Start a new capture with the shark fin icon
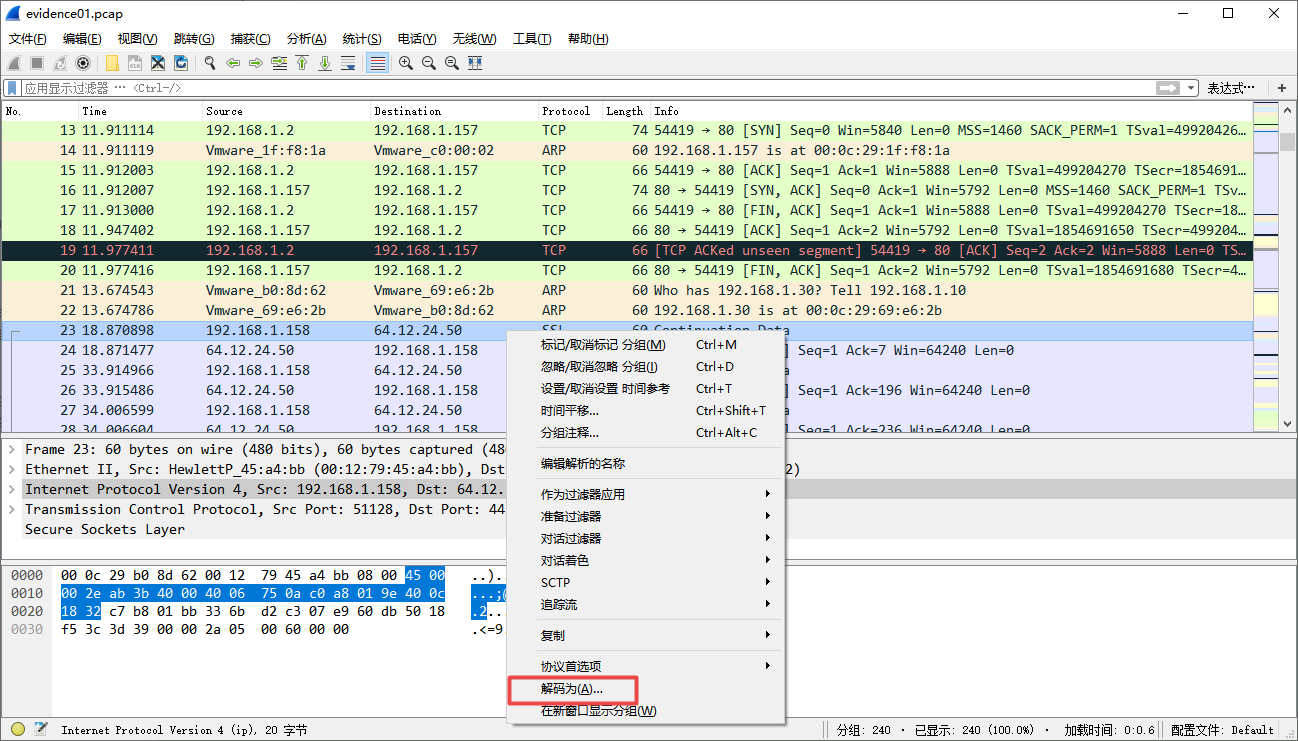 point(14,62)
